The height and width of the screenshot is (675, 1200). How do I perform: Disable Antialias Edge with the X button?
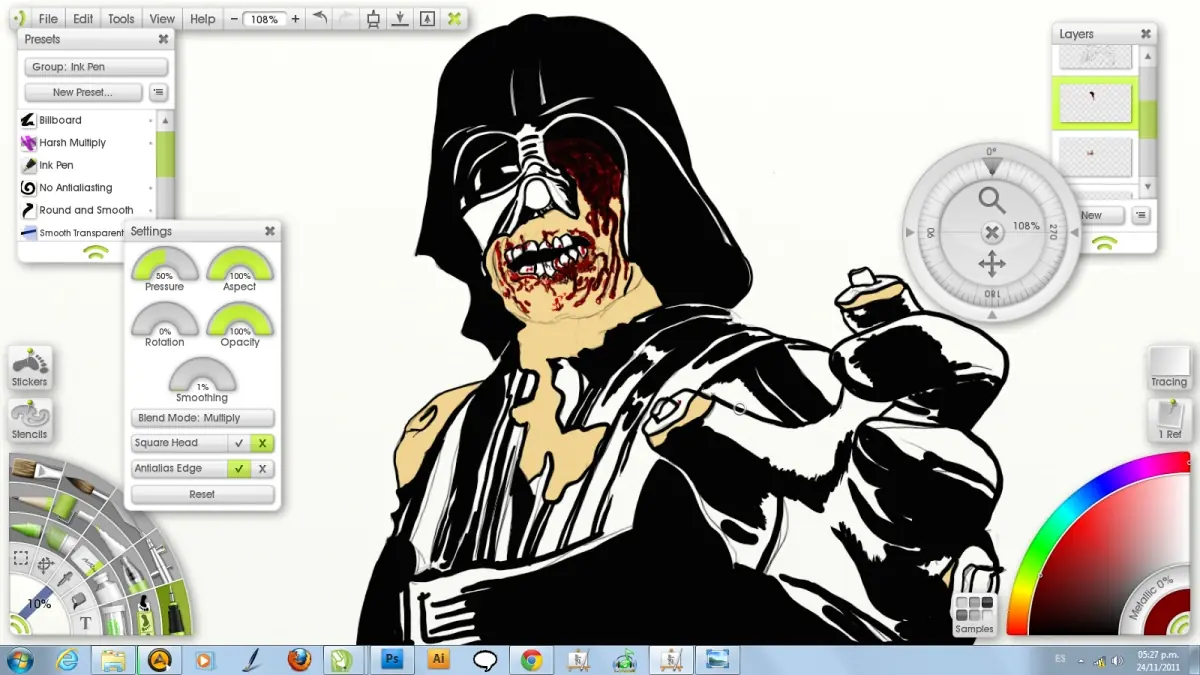pos(262,468)
